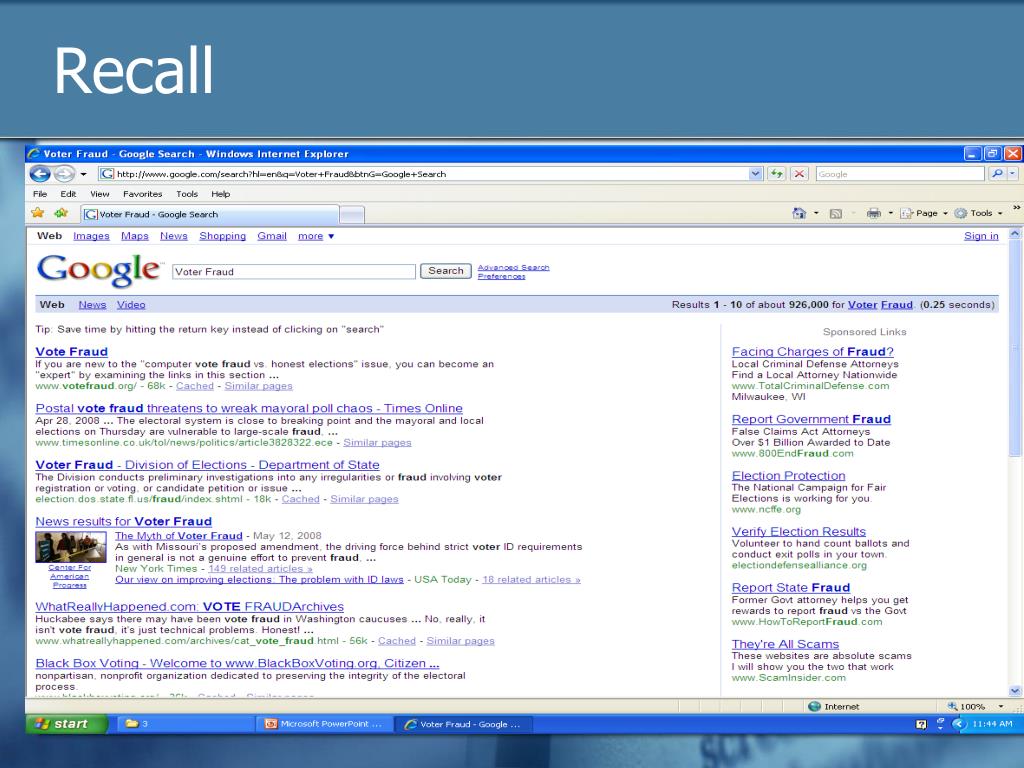
Task: Open the Gmail link
Action: (272, 236)
